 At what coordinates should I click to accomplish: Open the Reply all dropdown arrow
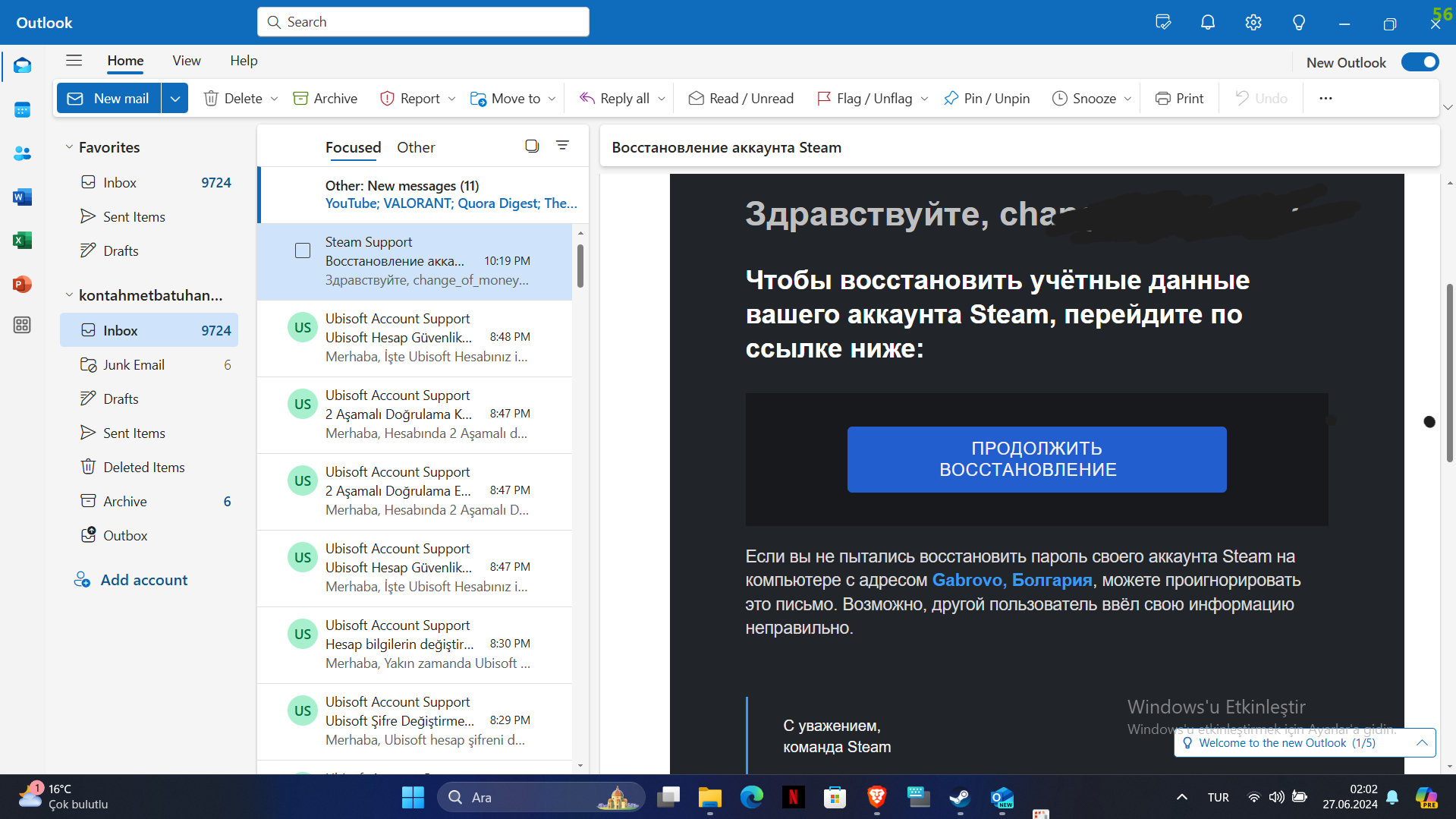pos(662,99)
